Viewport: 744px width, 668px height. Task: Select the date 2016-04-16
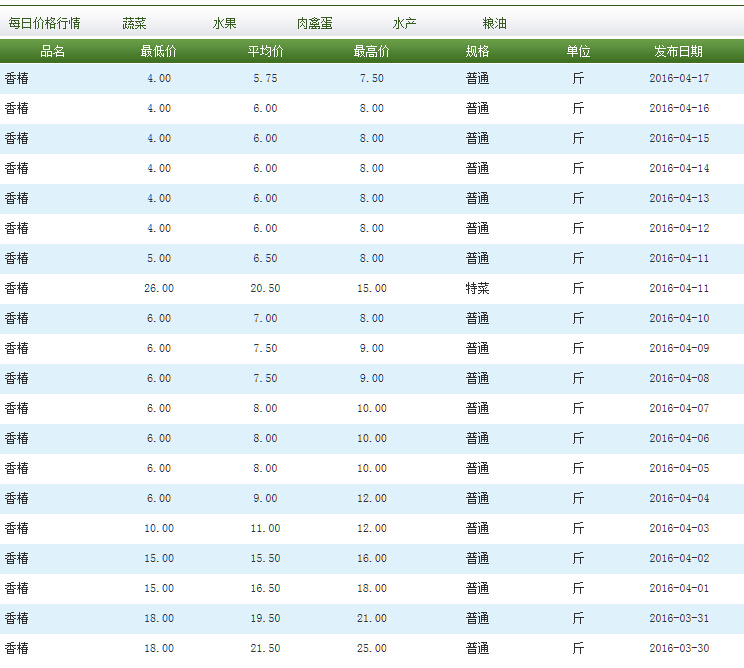click(679, 108)
